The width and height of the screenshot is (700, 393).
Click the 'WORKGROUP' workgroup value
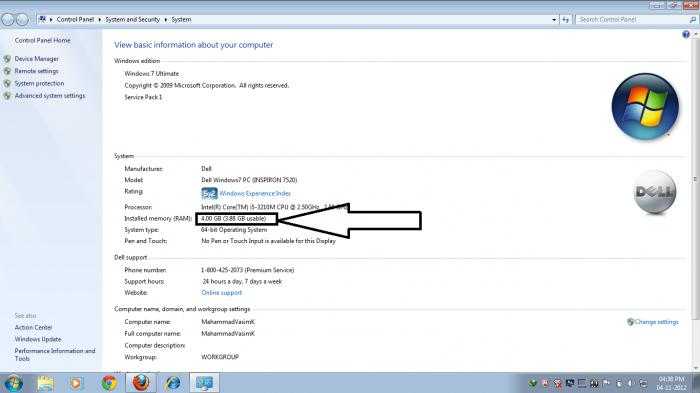[x=220, y=357]
